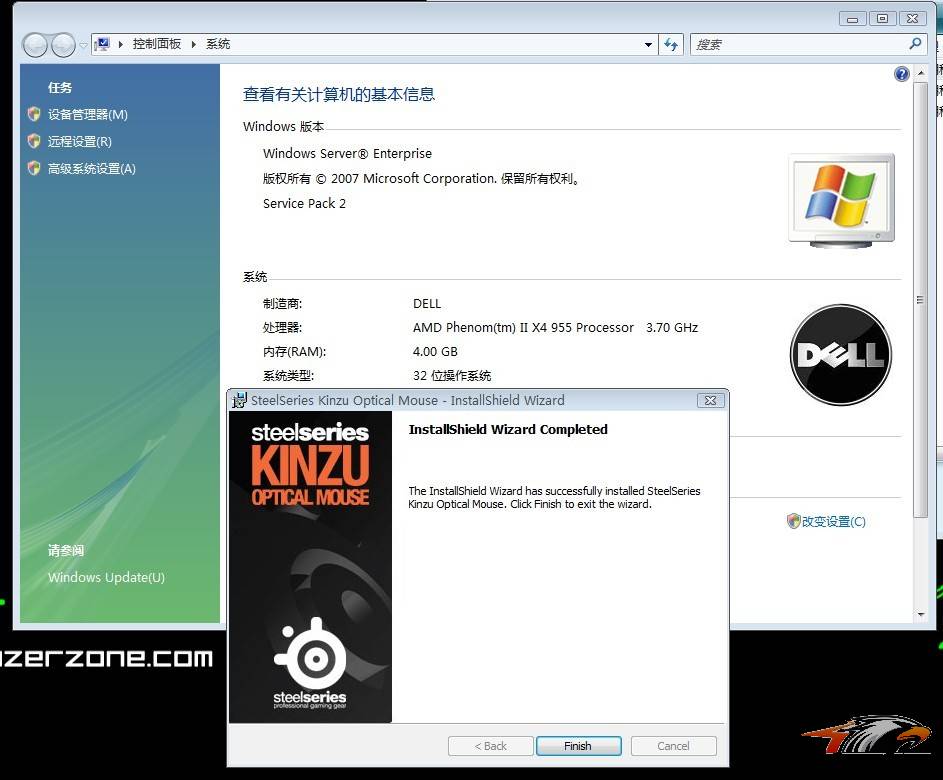Click the 'AMD Phenom(tm) II X4 955 Processor' value
This screenshot has width=943, height=780.
(x=523, y=328)
